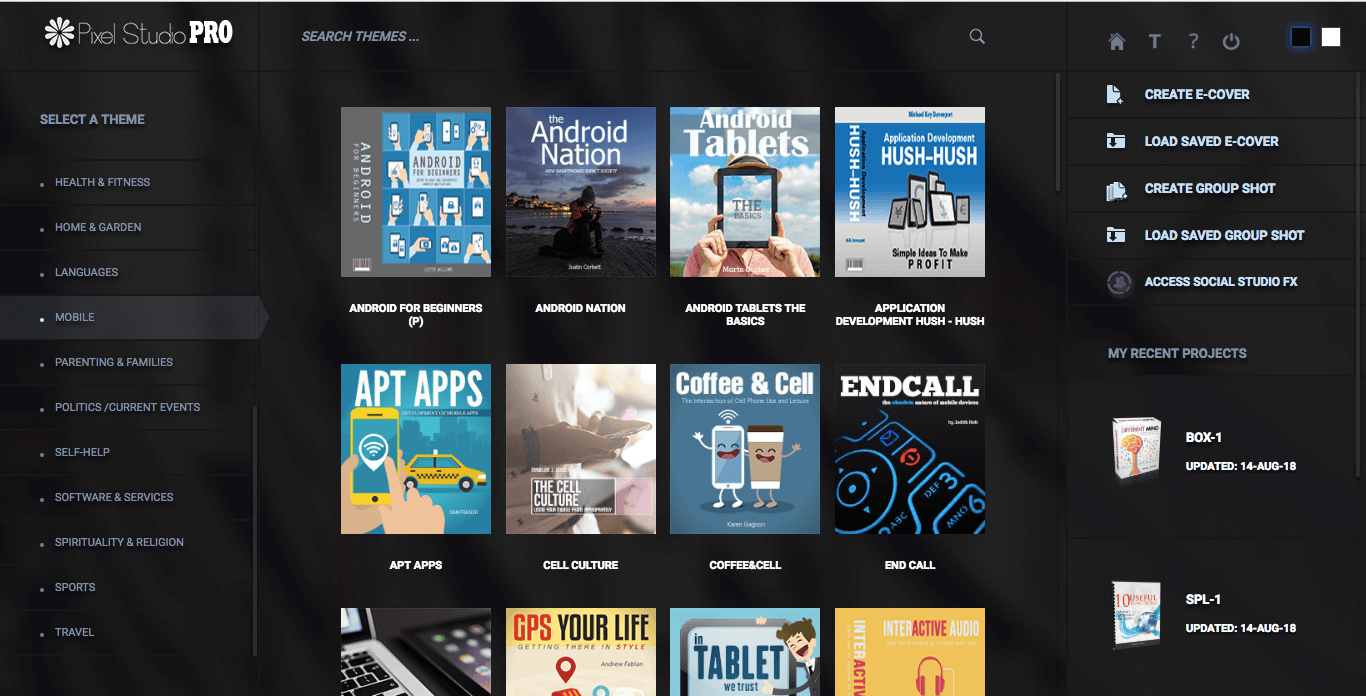Click the END CALL caption text
This screenshot has width=1366, height=696.
(x=910, y=565)
